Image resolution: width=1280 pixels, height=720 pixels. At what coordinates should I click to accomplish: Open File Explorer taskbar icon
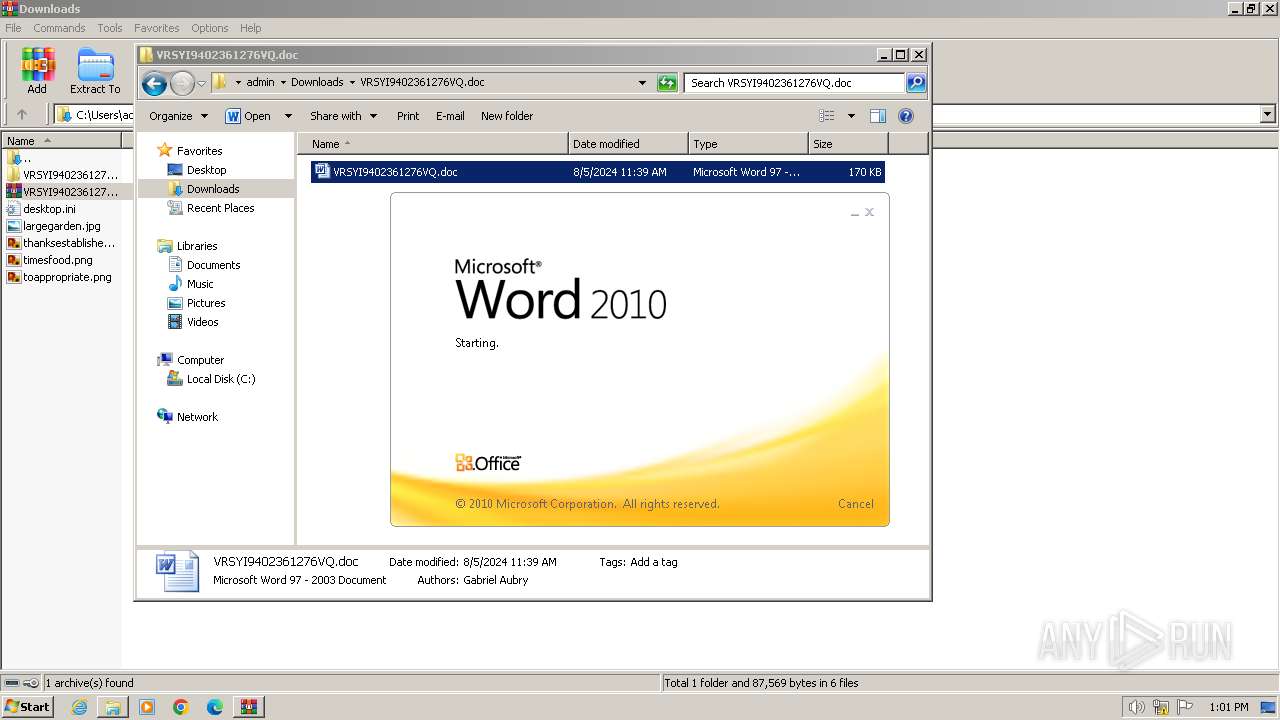coord(113,707)
